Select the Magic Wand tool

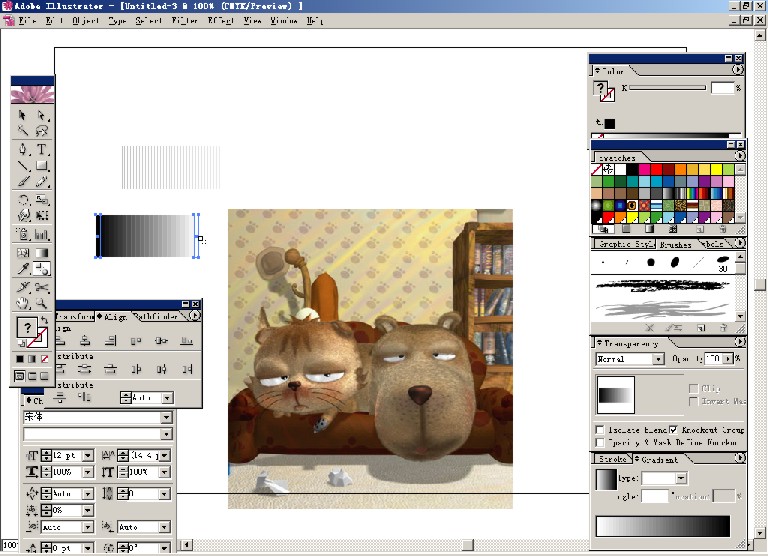click(22, 130)
